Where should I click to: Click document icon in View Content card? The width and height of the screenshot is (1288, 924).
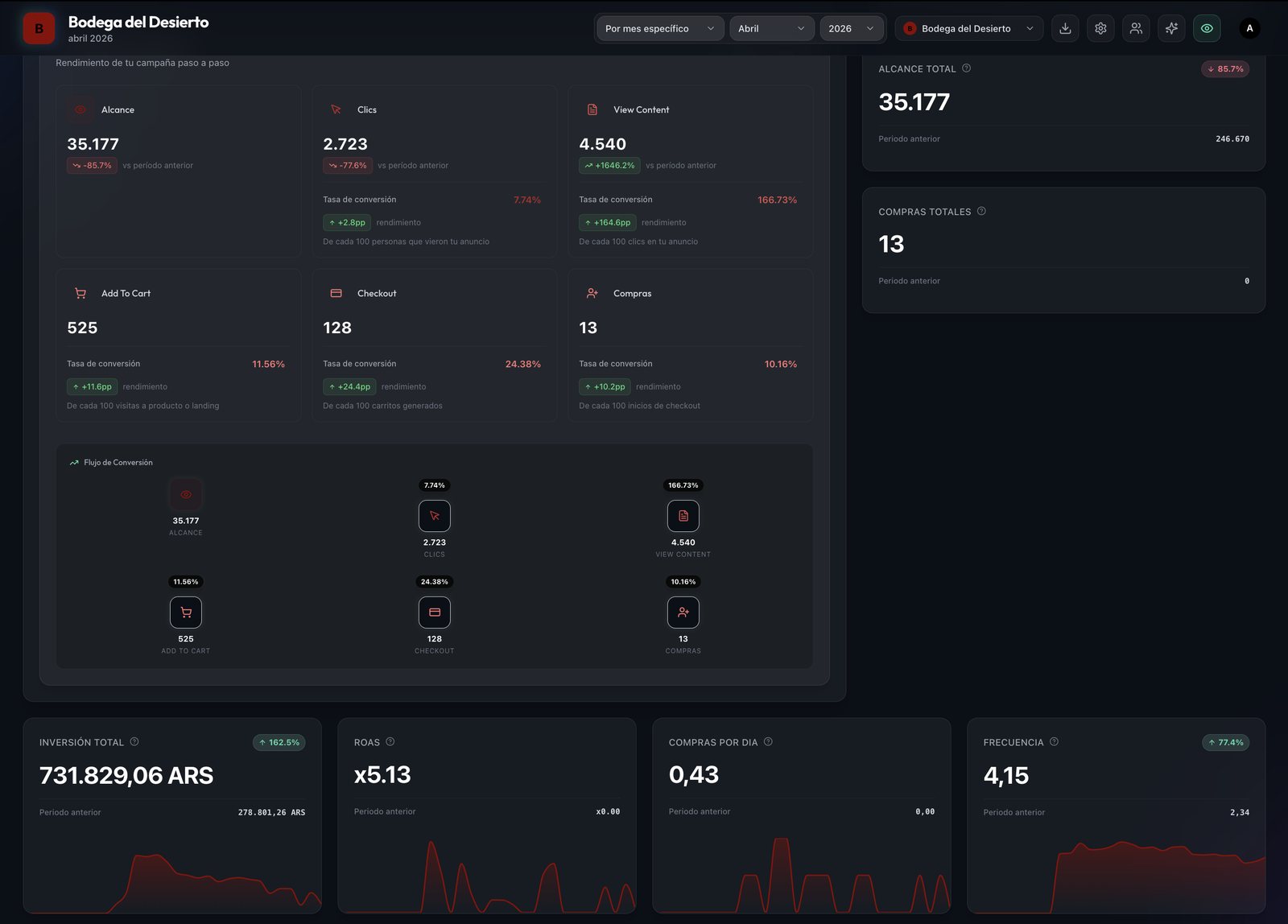[x=592, y=109]
